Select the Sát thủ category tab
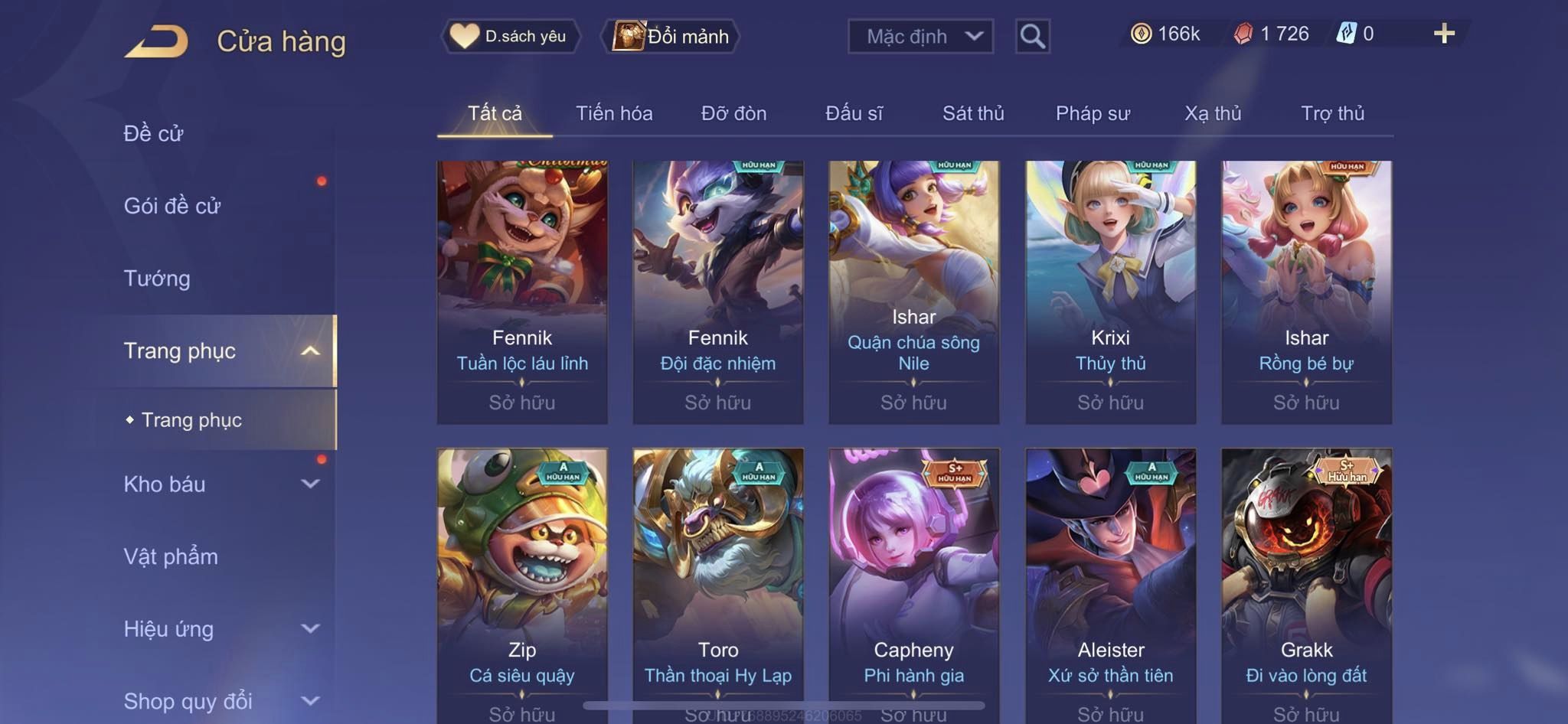 [x=973, y=113]
